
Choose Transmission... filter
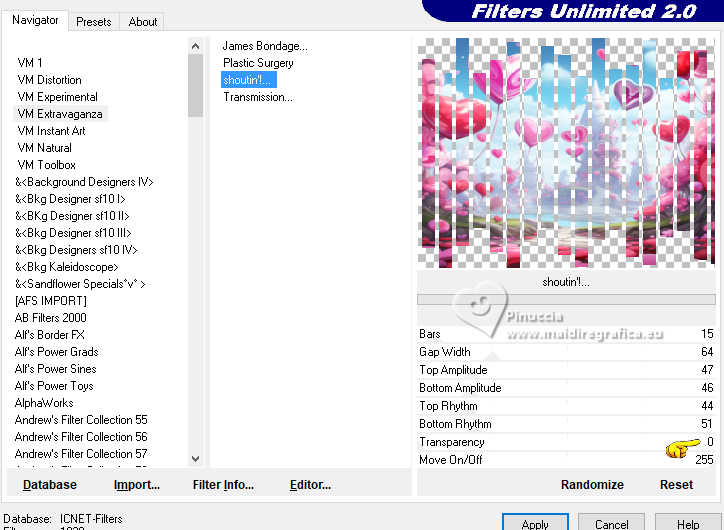258,97
